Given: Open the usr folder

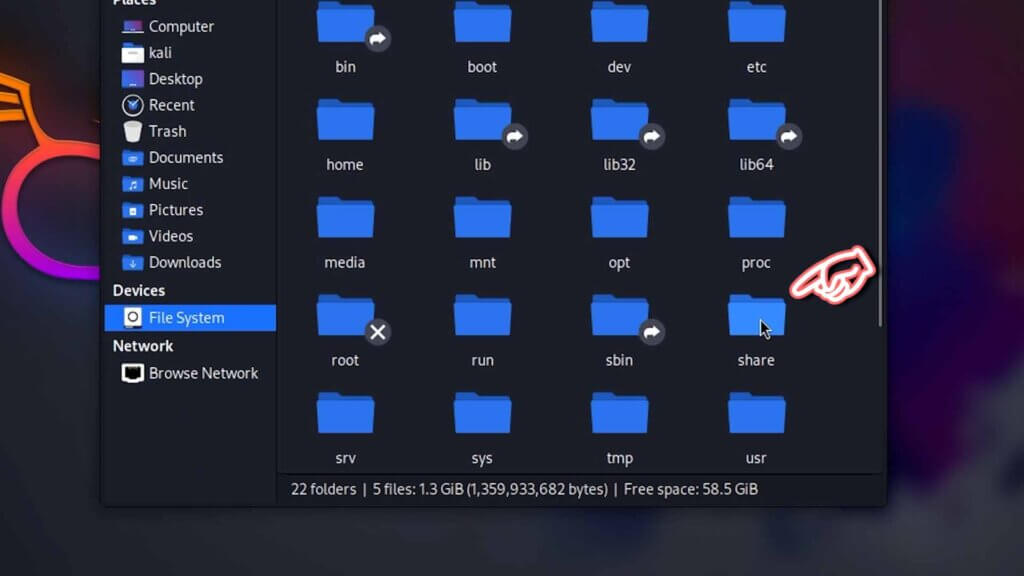Looking at the screenshot, I should [756, 413].
